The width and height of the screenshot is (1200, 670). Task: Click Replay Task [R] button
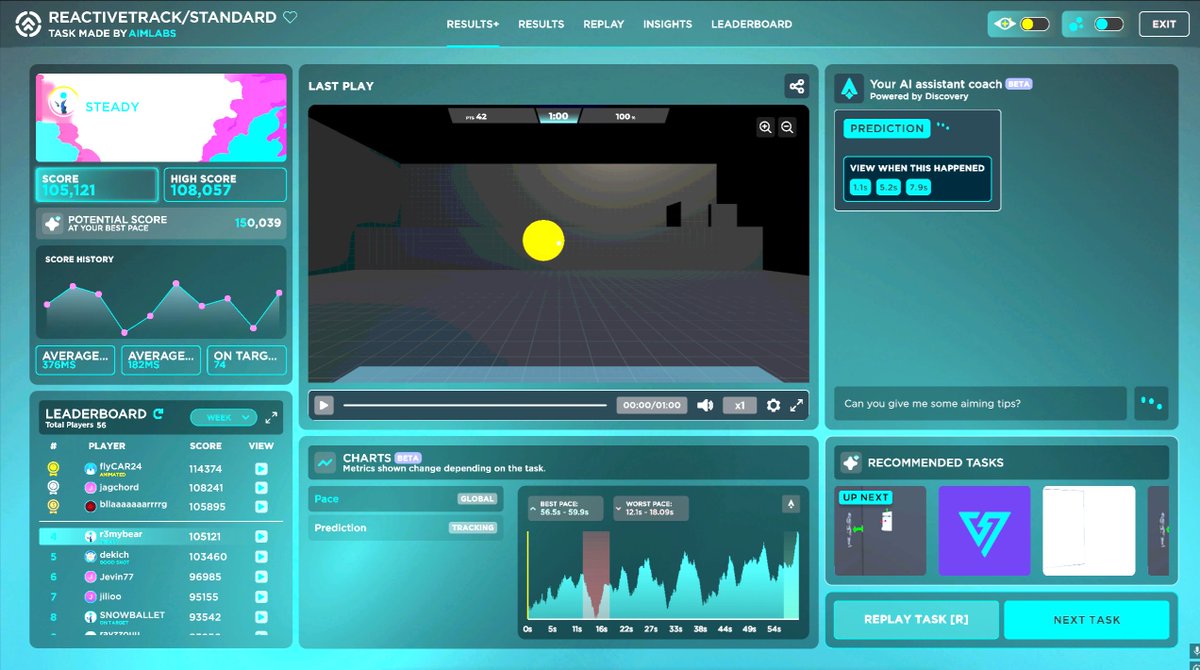[916, 619]
